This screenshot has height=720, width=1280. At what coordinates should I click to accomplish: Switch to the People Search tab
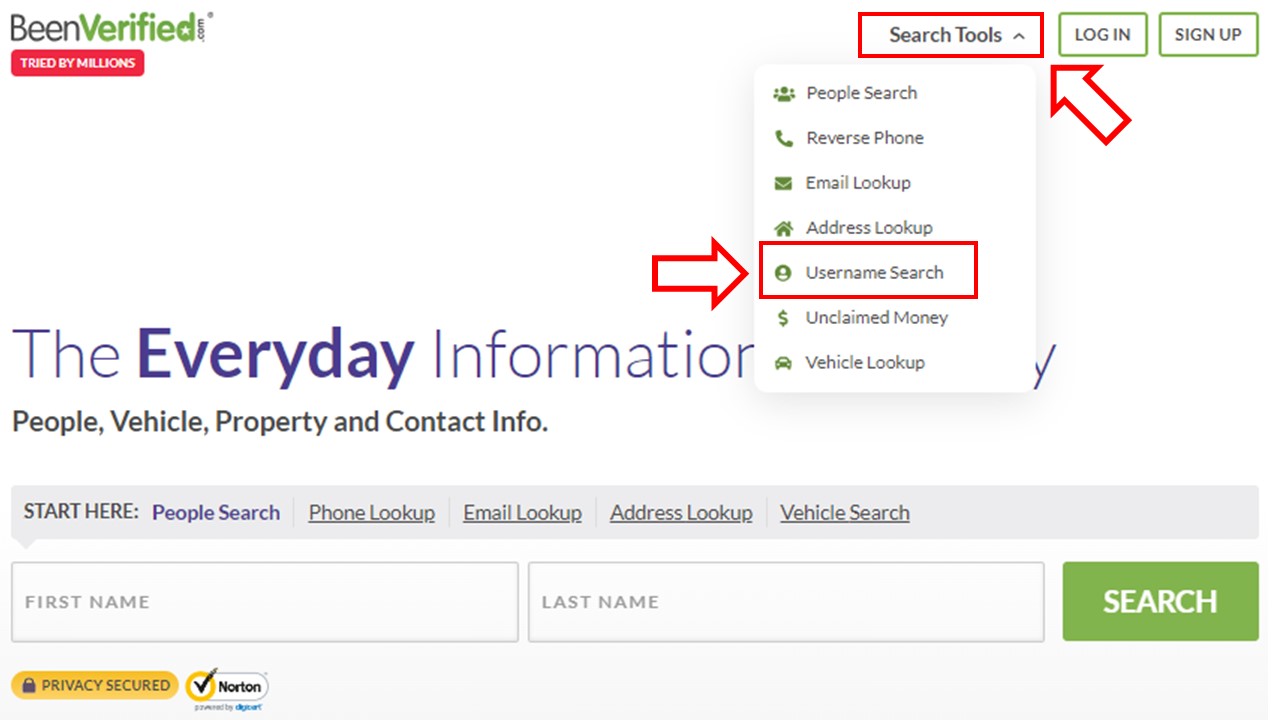tap(216, 513)
